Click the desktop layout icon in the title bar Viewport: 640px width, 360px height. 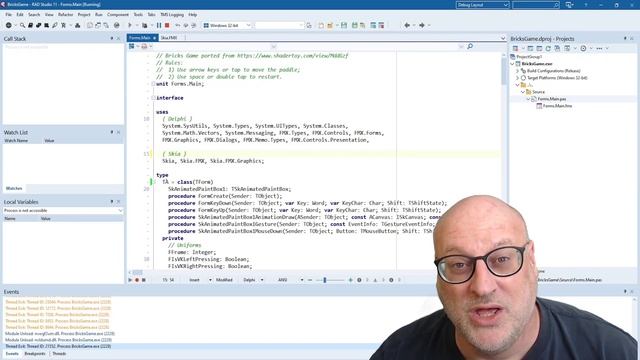point(569,5)
